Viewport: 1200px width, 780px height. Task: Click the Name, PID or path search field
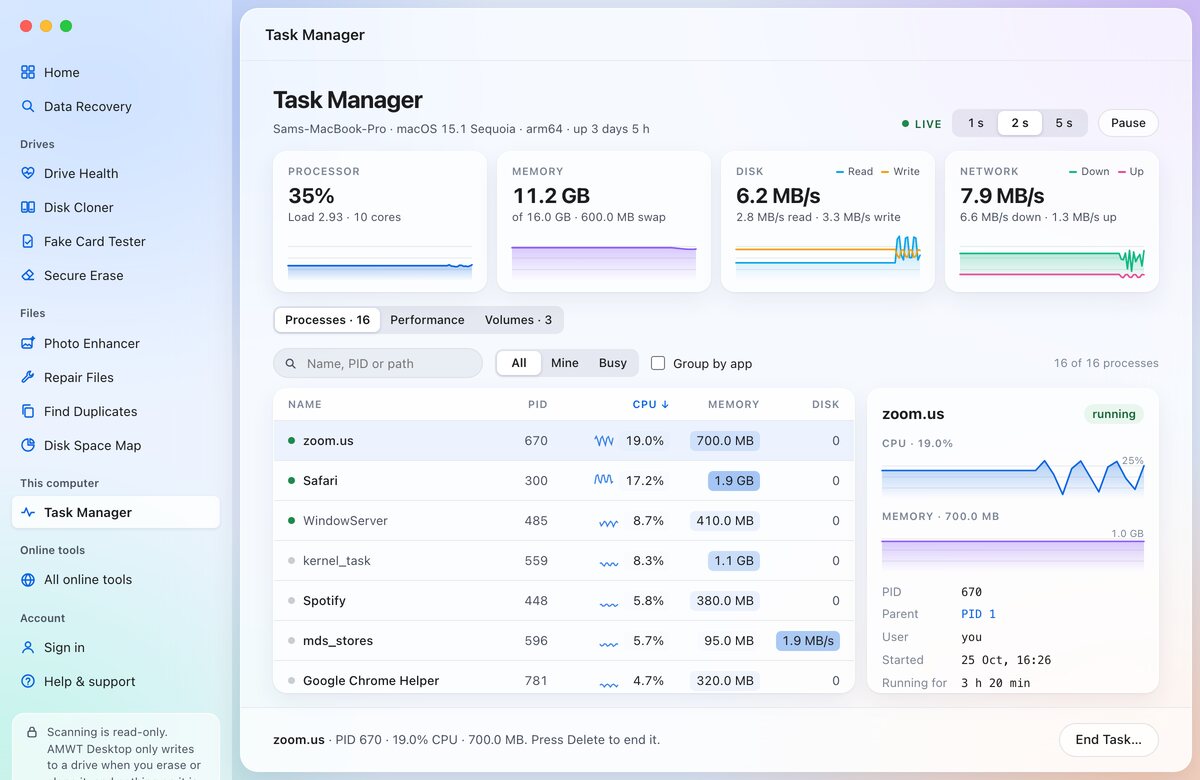coord(378,363)
